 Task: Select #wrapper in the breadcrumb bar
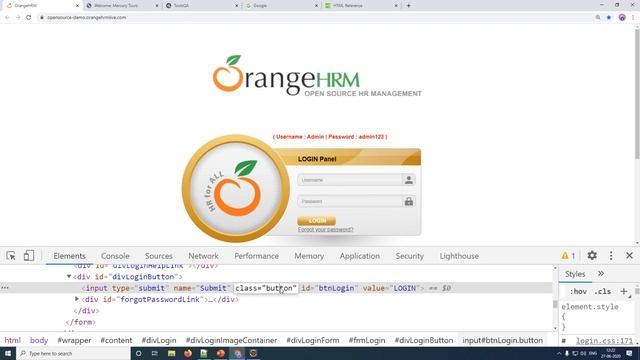74,340
